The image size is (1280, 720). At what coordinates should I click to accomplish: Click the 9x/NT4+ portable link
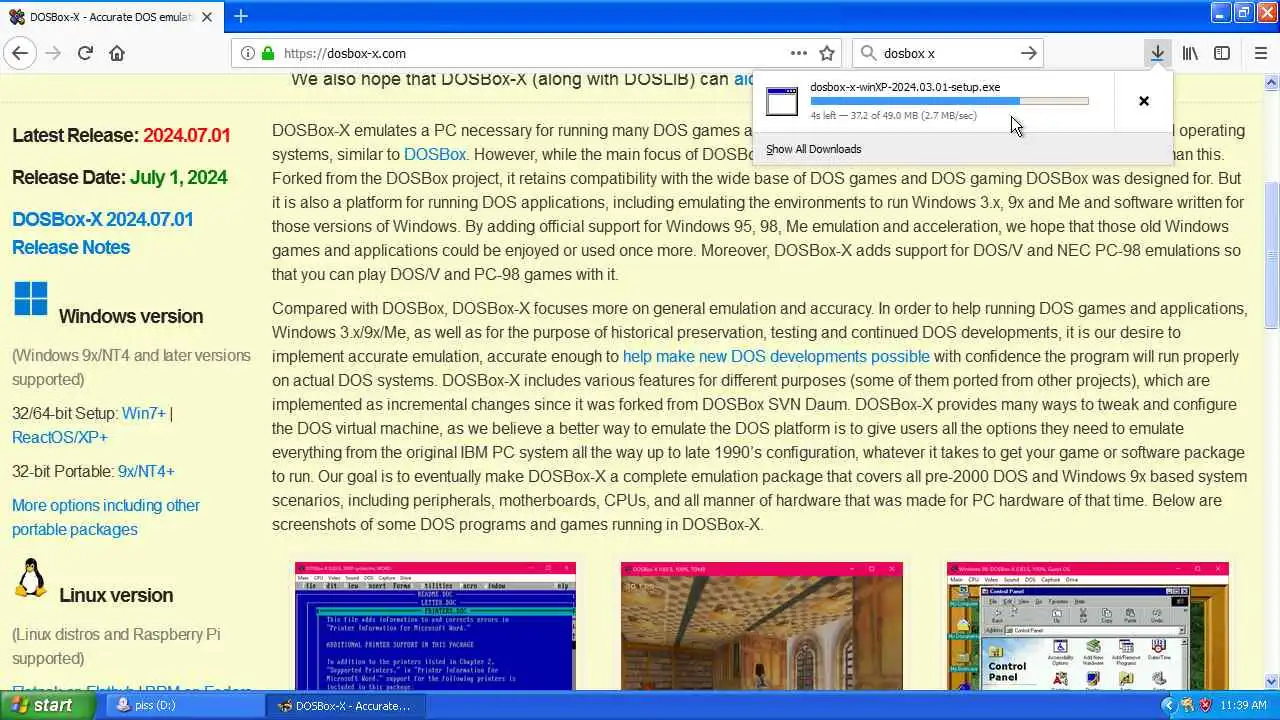click(146, 471)
